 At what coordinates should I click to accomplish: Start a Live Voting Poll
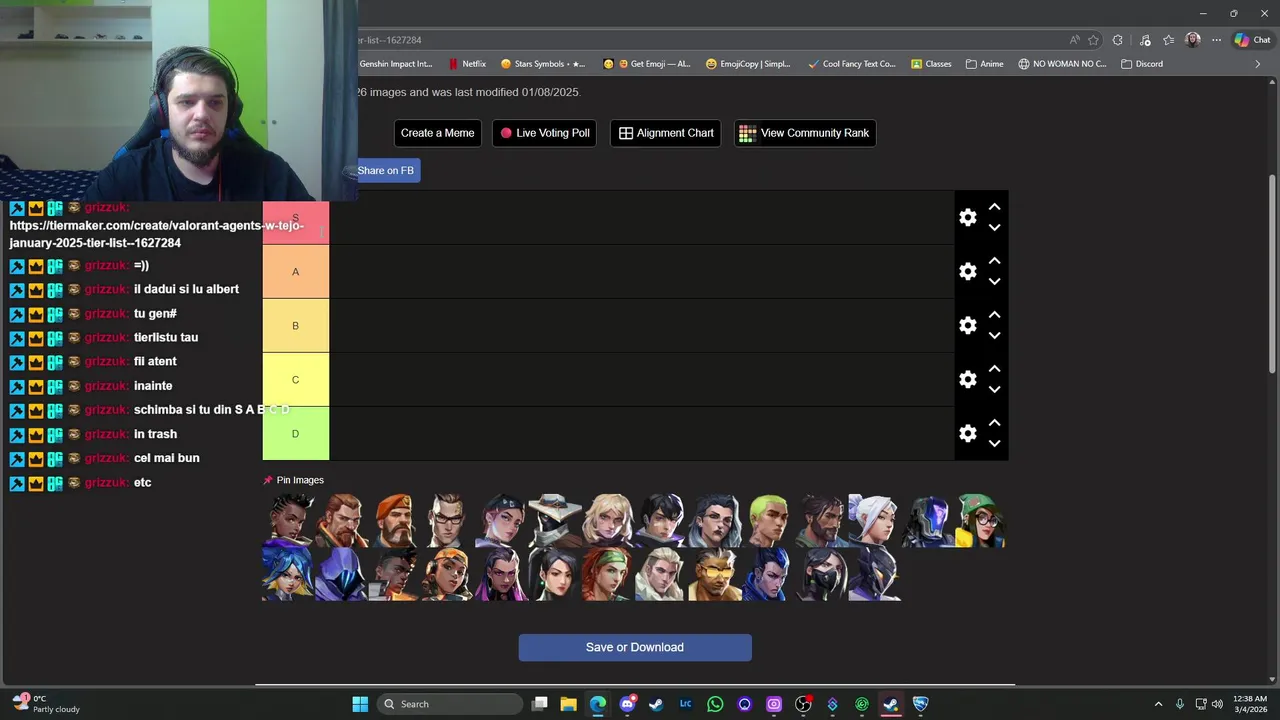(x=544, y=133)
